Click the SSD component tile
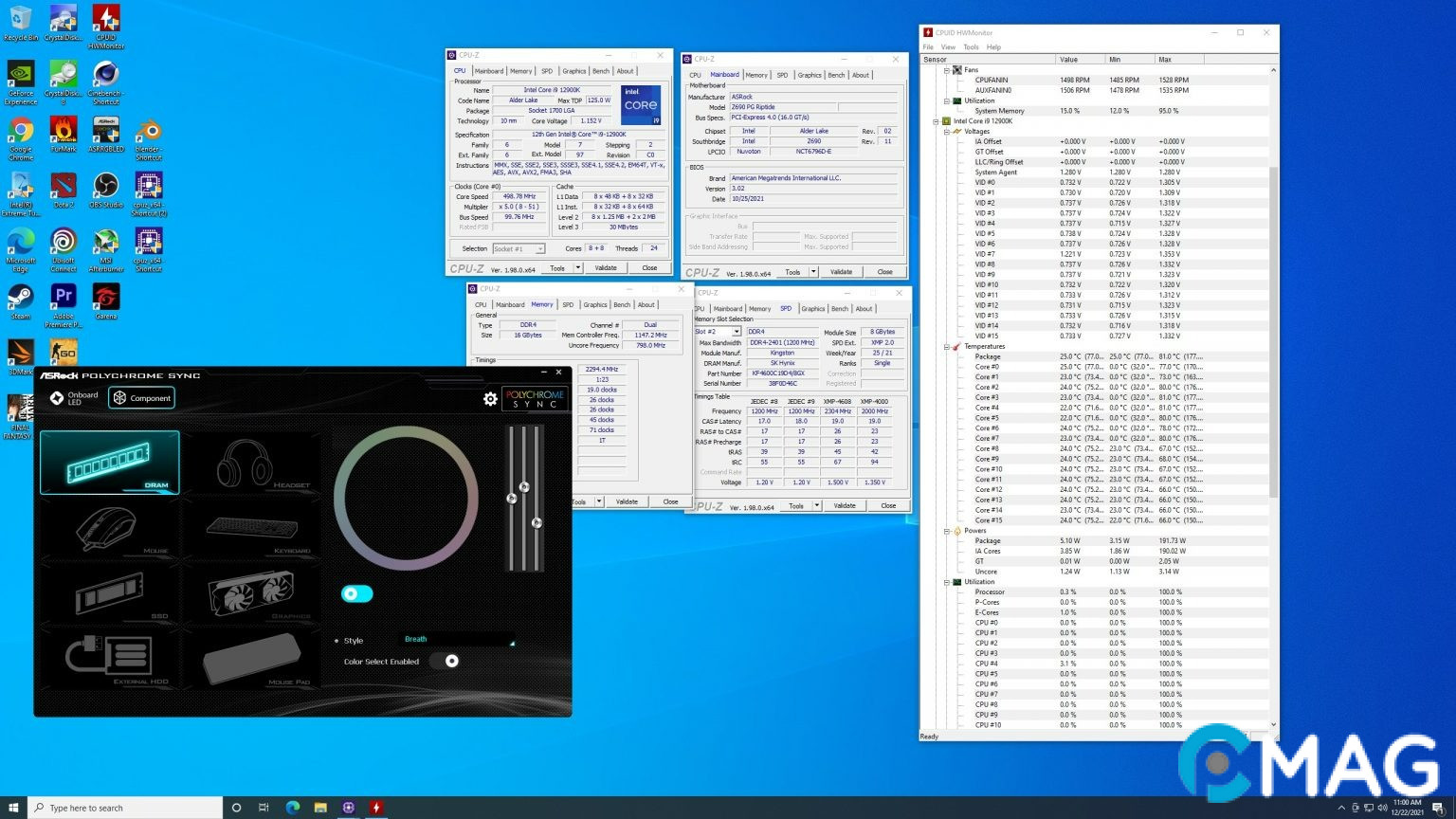The width and height of the screenshot is (1456, 819). point(109,592)
